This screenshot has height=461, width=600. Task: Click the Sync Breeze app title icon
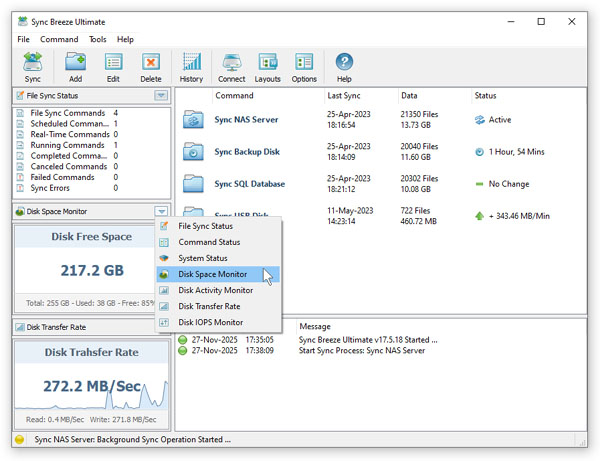coord(23,21)
